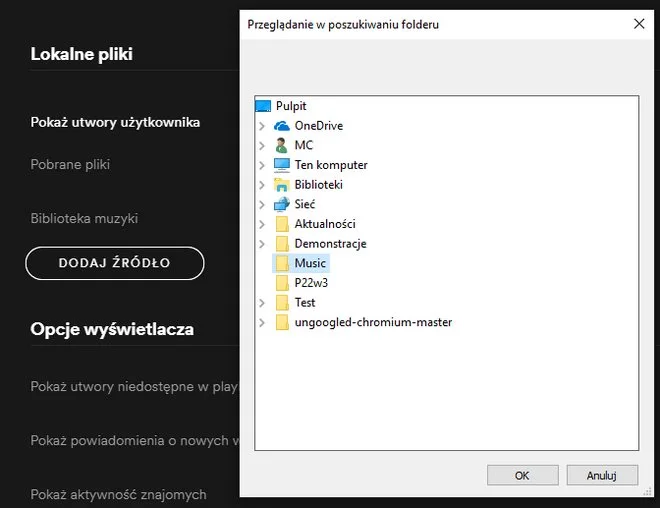Expand the Ten komputer node
Viewport: 660px width, 508px height.
click(262, 165)
